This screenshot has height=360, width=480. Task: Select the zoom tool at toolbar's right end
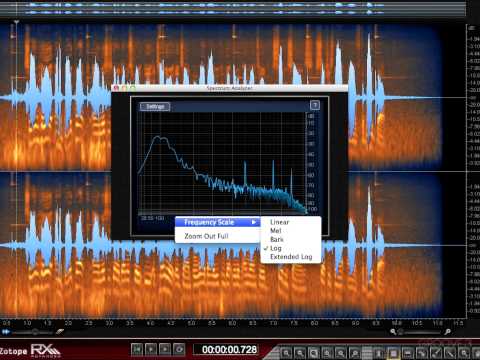464,353
